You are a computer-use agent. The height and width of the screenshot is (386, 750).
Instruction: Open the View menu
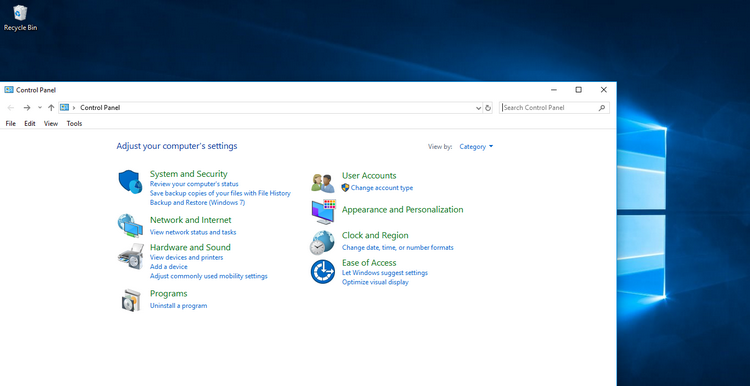pos(51,123)
